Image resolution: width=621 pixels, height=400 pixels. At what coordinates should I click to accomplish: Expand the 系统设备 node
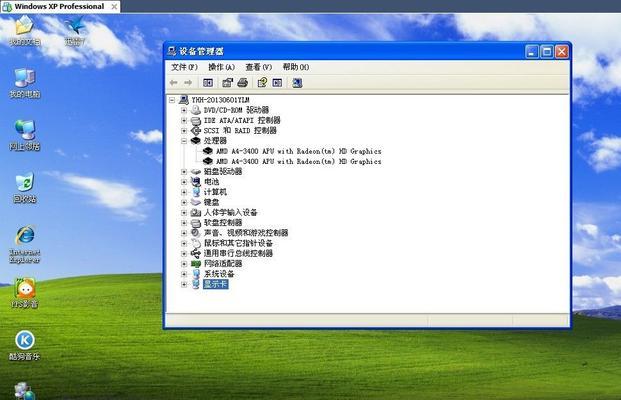tap(184, 274)
